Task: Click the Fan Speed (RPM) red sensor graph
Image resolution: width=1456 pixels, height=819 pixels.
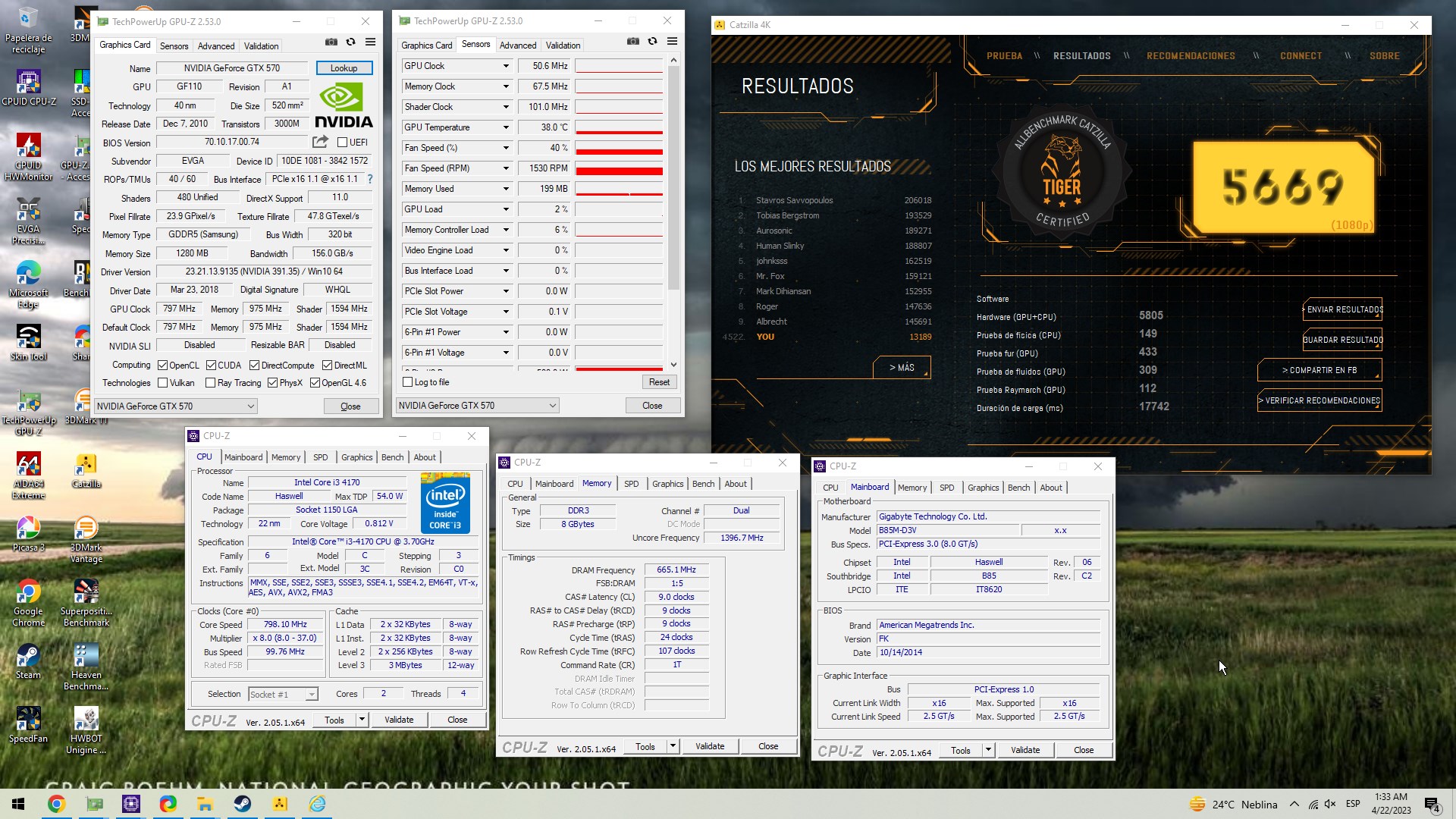Action: pyautogui.click(x=619, y=168)
